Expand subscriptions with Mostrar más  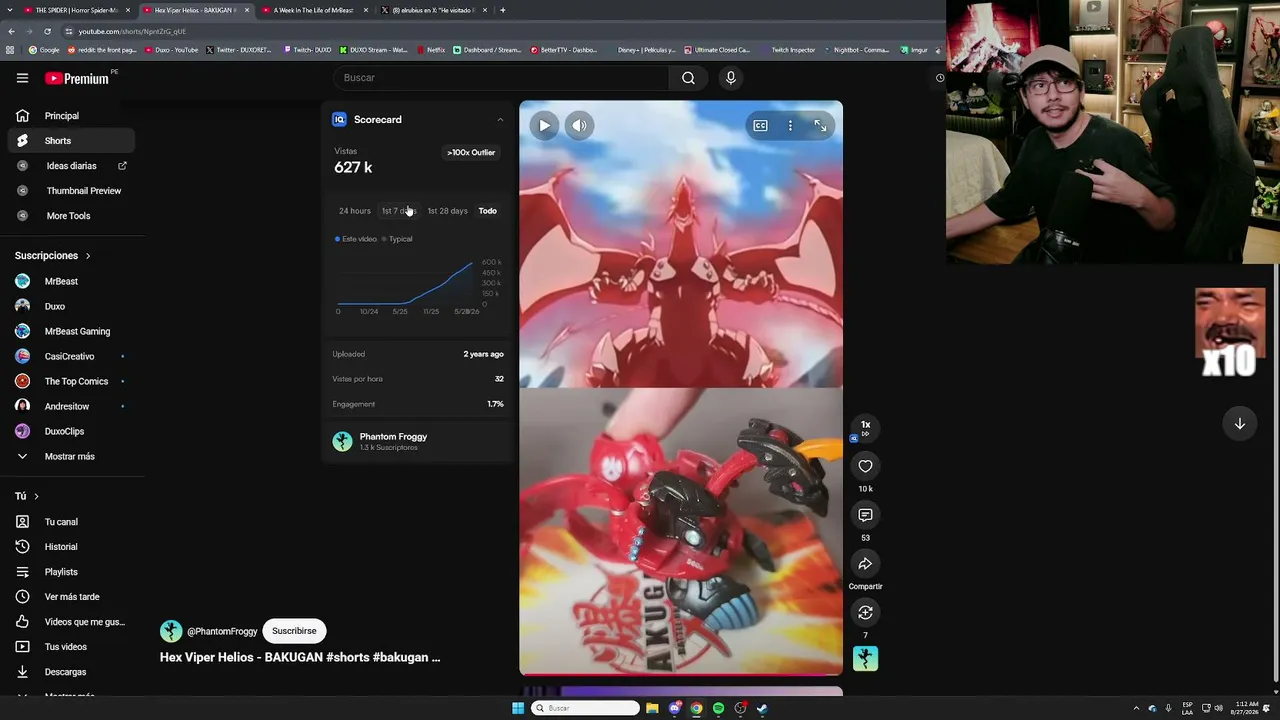[x=71, y=457]
